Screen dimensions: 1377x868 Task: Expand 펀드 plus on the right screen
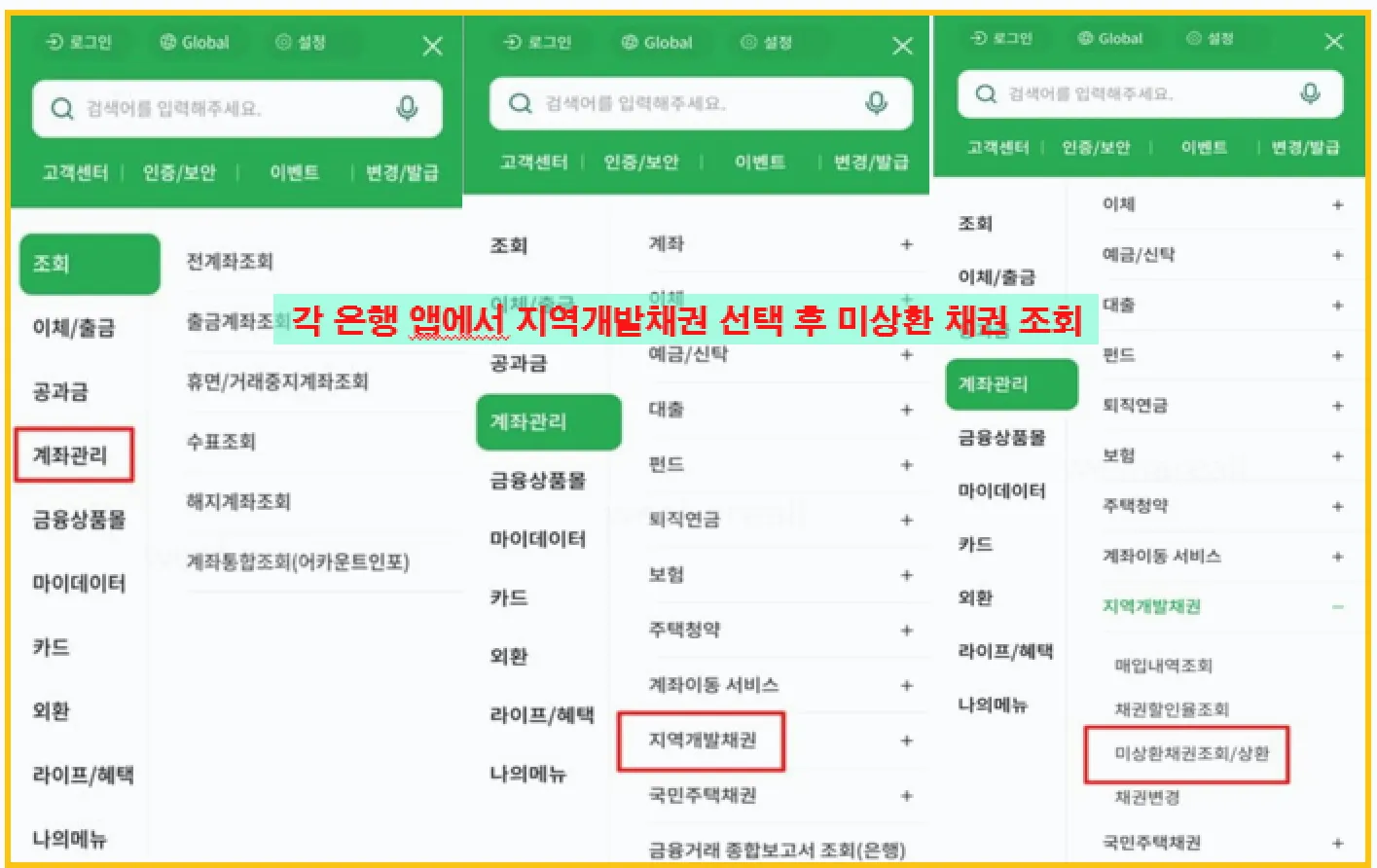[x=1338, y=355]
